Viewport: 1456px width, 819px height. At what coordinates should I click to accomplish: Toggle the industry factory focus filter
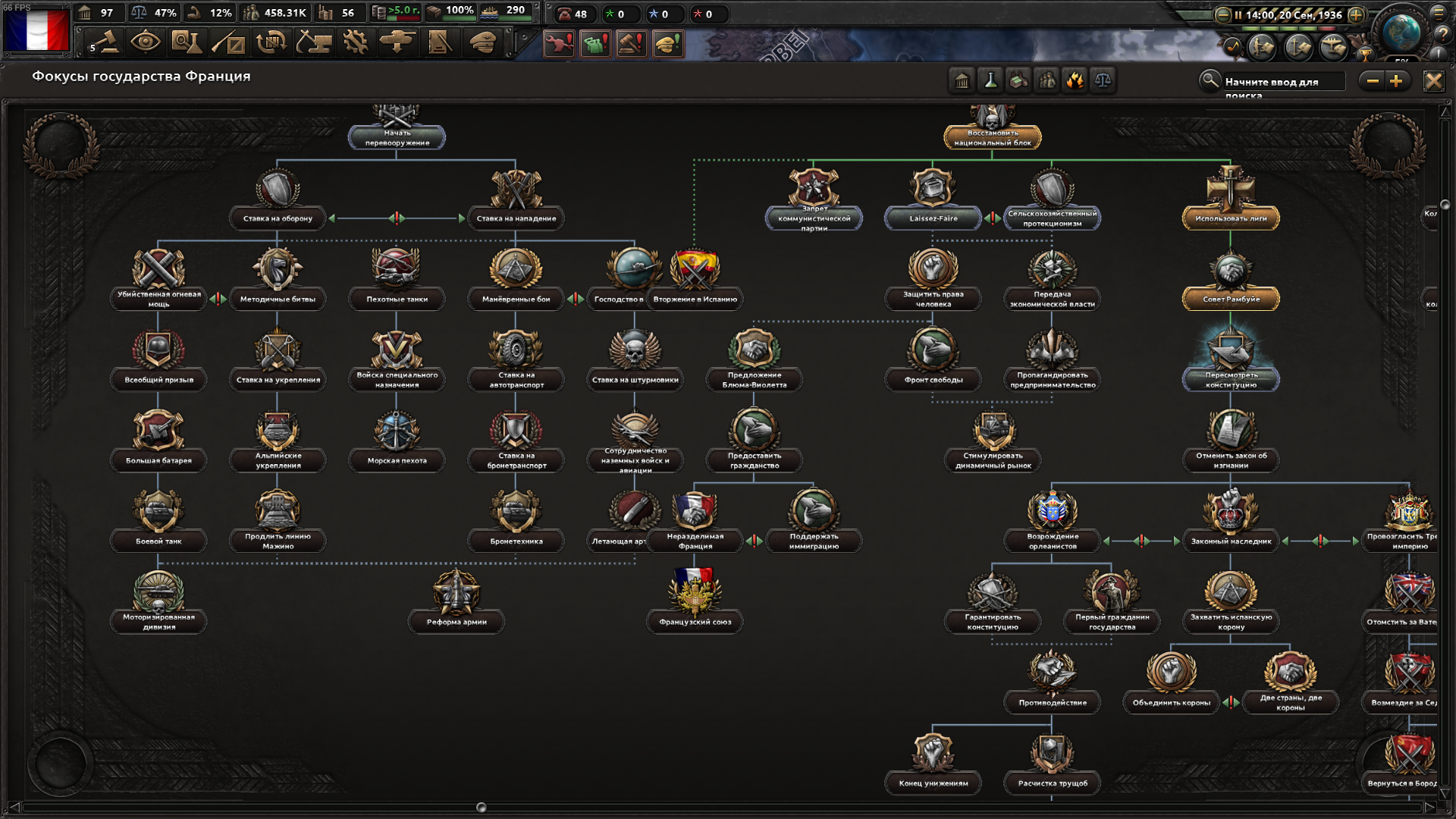[1018, 80]
